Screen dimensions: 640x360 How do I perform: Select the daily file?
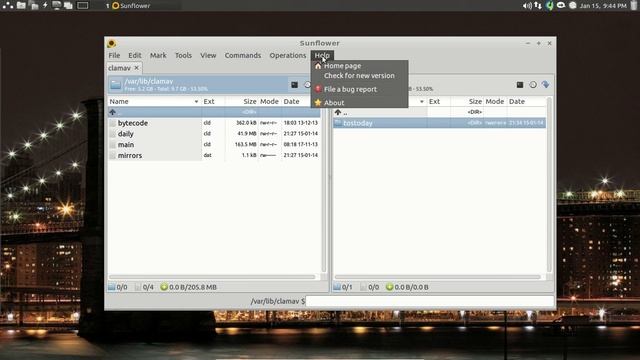coord(214,134)
